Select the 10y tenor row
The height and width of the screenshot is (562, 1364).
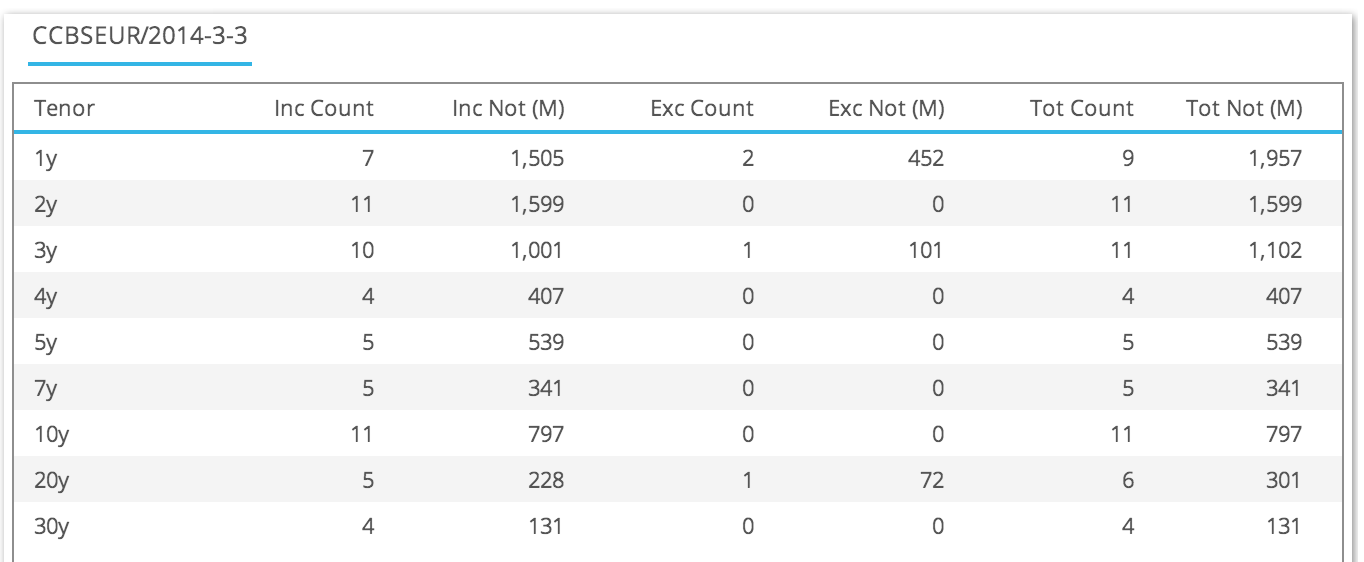tap(677, 434)
